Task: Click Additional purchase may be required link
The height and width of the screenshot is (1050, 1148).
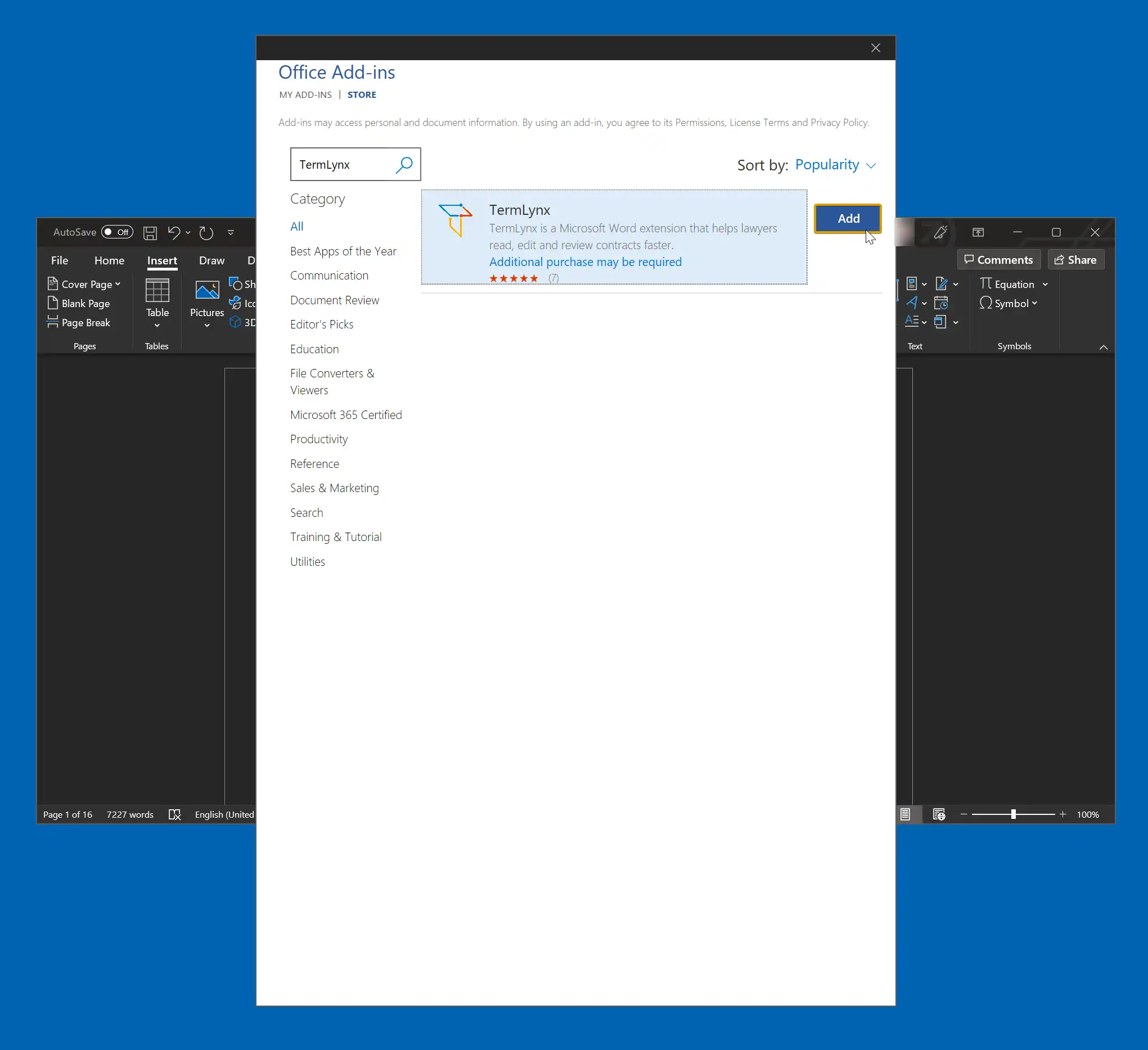Action: tap(586, 262)
